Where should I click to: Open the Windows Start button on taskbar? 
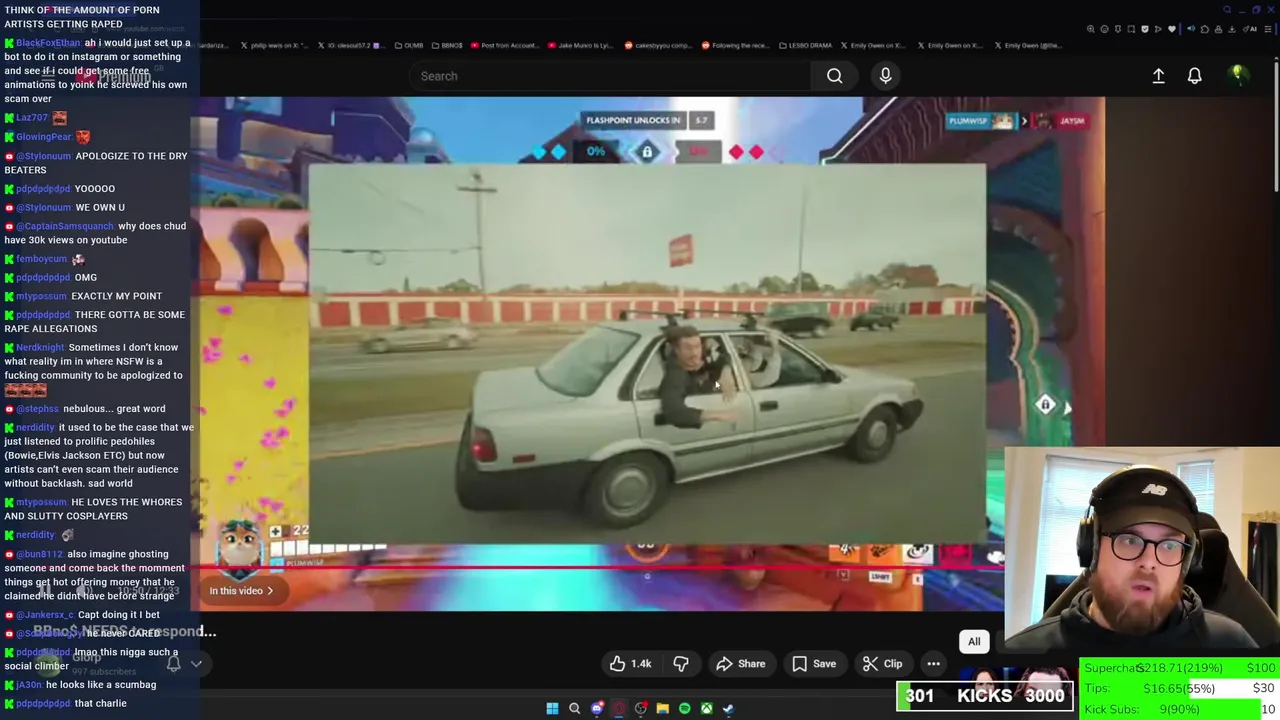pos(552,709)
